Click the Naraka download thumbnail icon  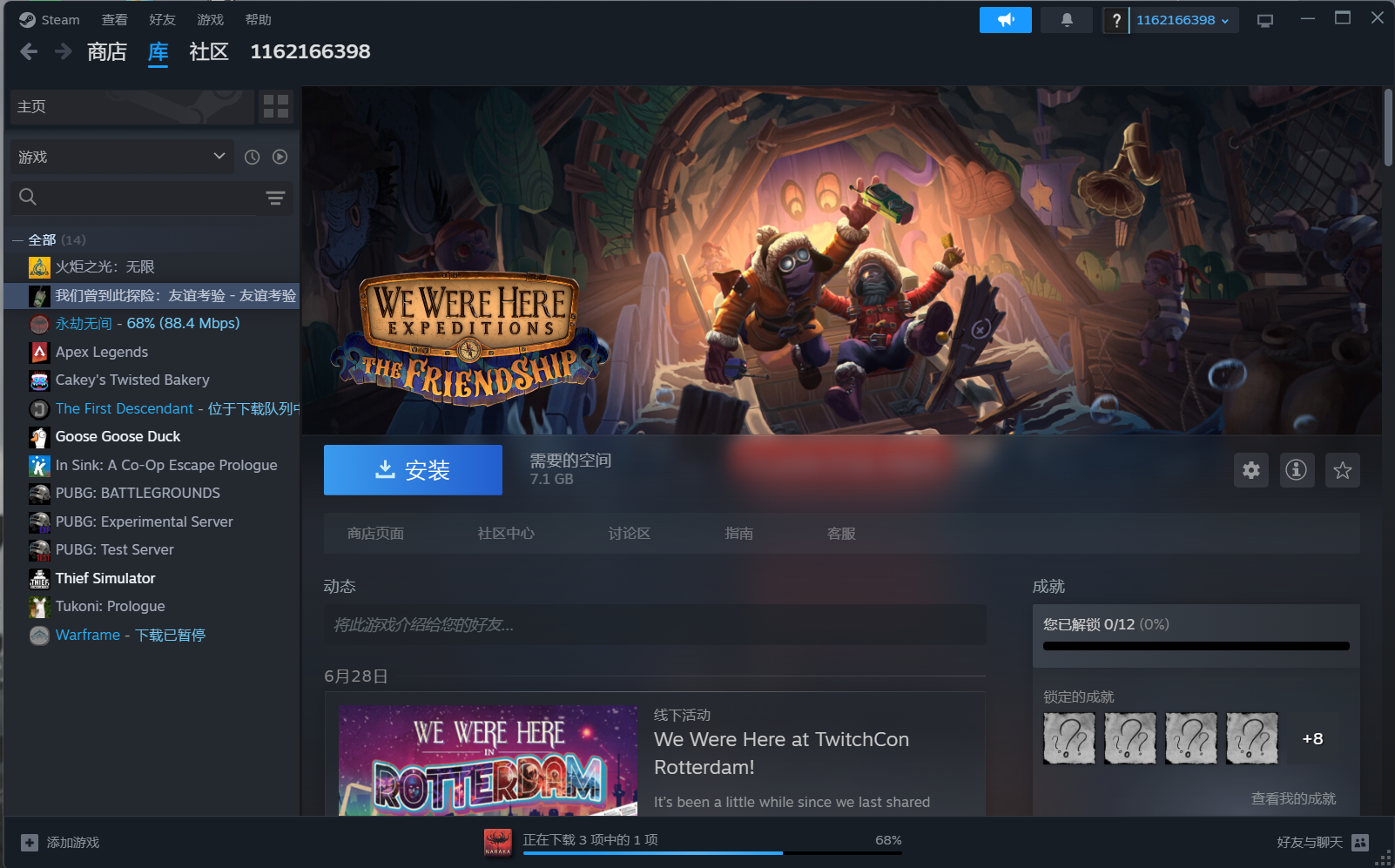click(x=498, y=842)
